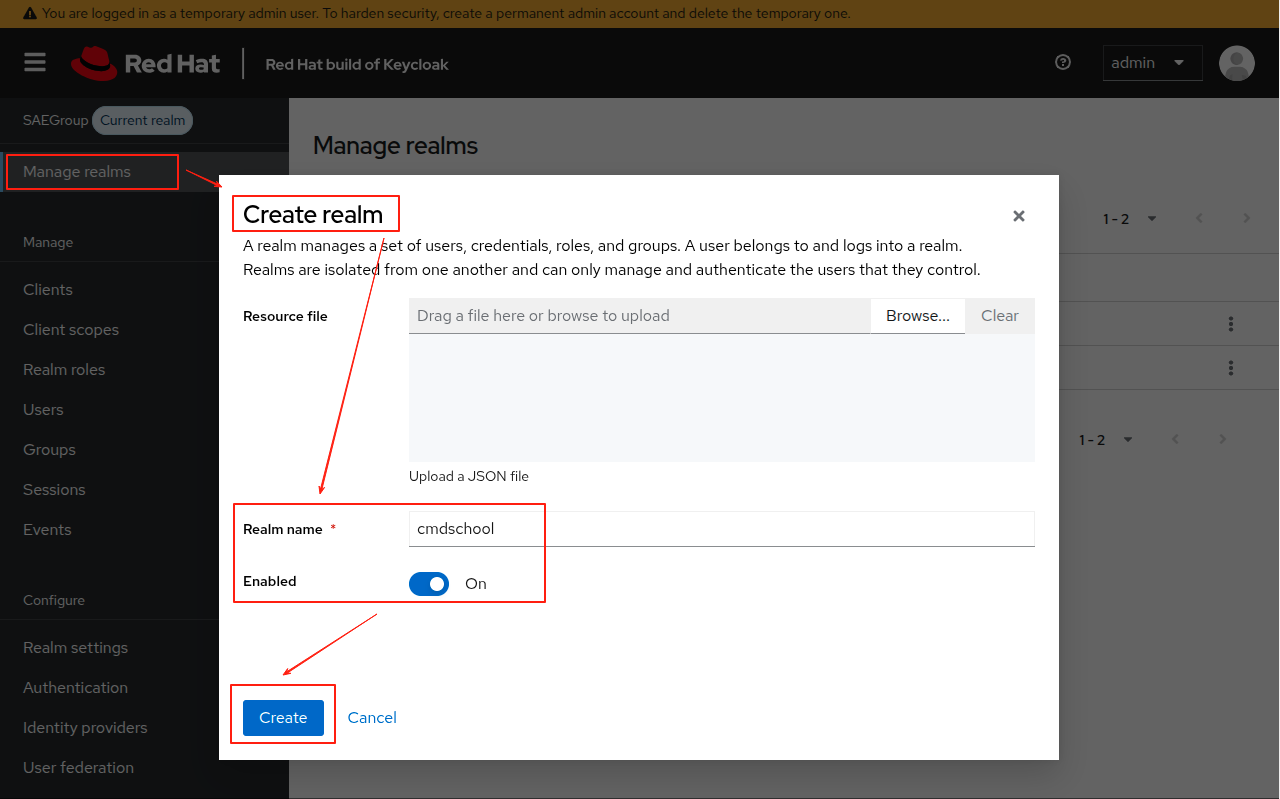
Task: Expand the top 1 - 2 pagination dropdown
Action: point(1130,219)
